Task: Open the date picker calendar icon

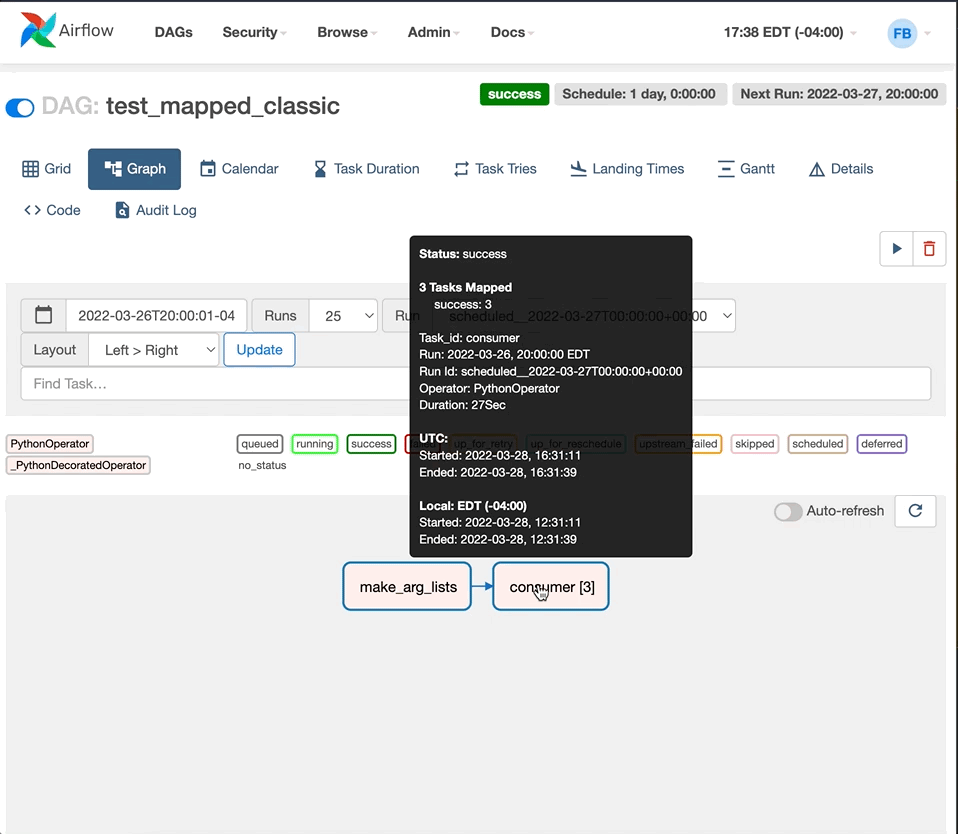Action: [x=43, y=315]
